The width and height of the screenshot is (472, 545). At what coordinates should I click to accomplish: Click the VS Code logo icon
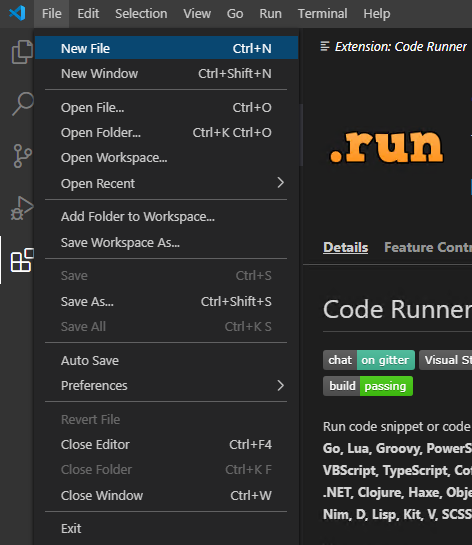point(17,14)
